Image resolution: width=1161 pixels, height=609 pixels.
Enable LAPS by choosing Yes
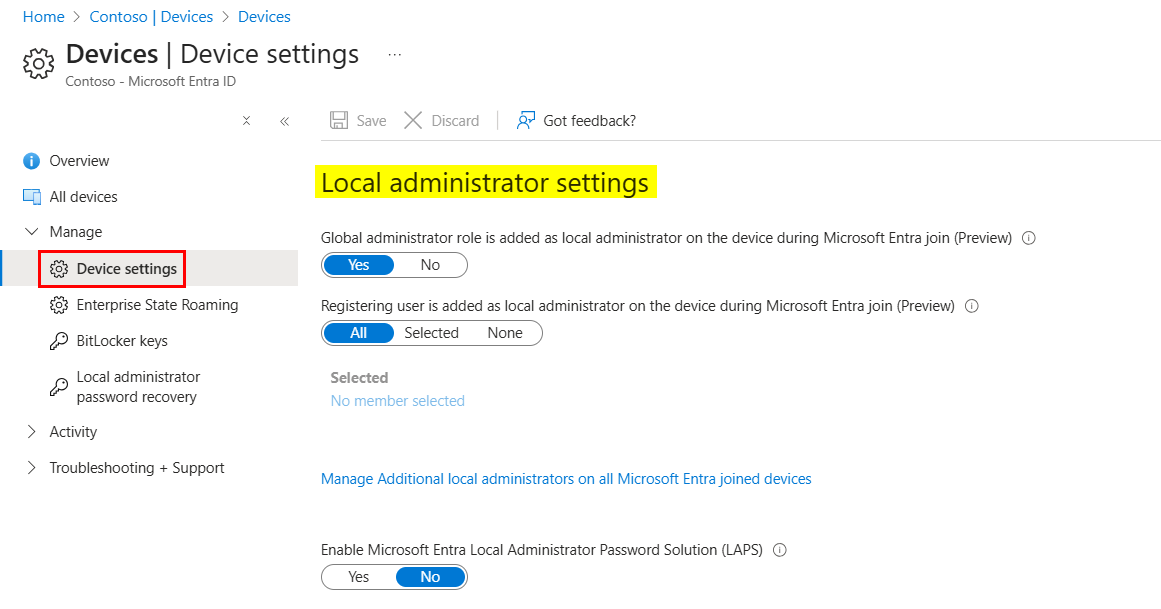(x=359, y=577)
